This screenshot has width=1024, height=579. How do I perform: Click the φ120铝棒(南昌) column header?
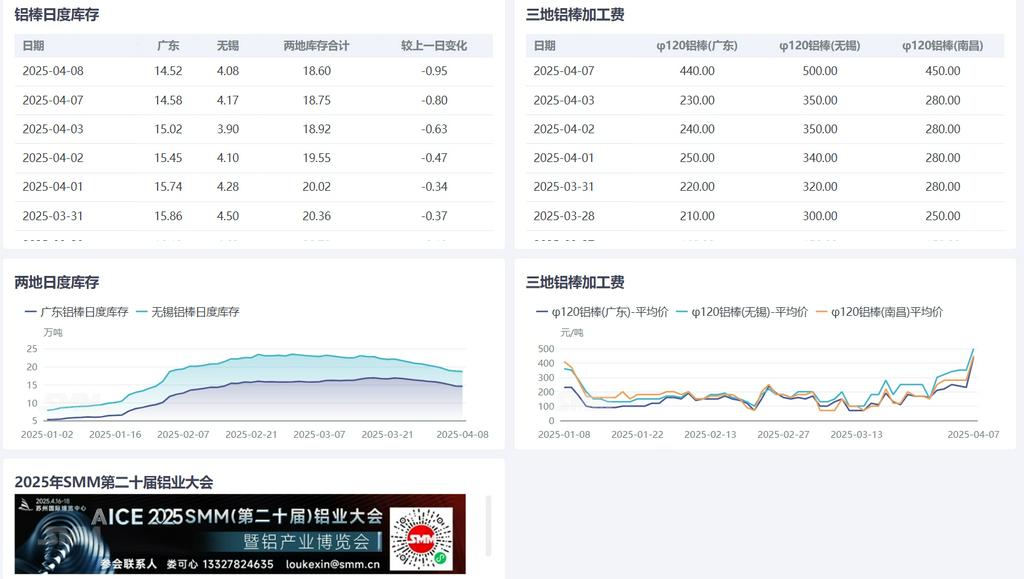coord(942,46)
